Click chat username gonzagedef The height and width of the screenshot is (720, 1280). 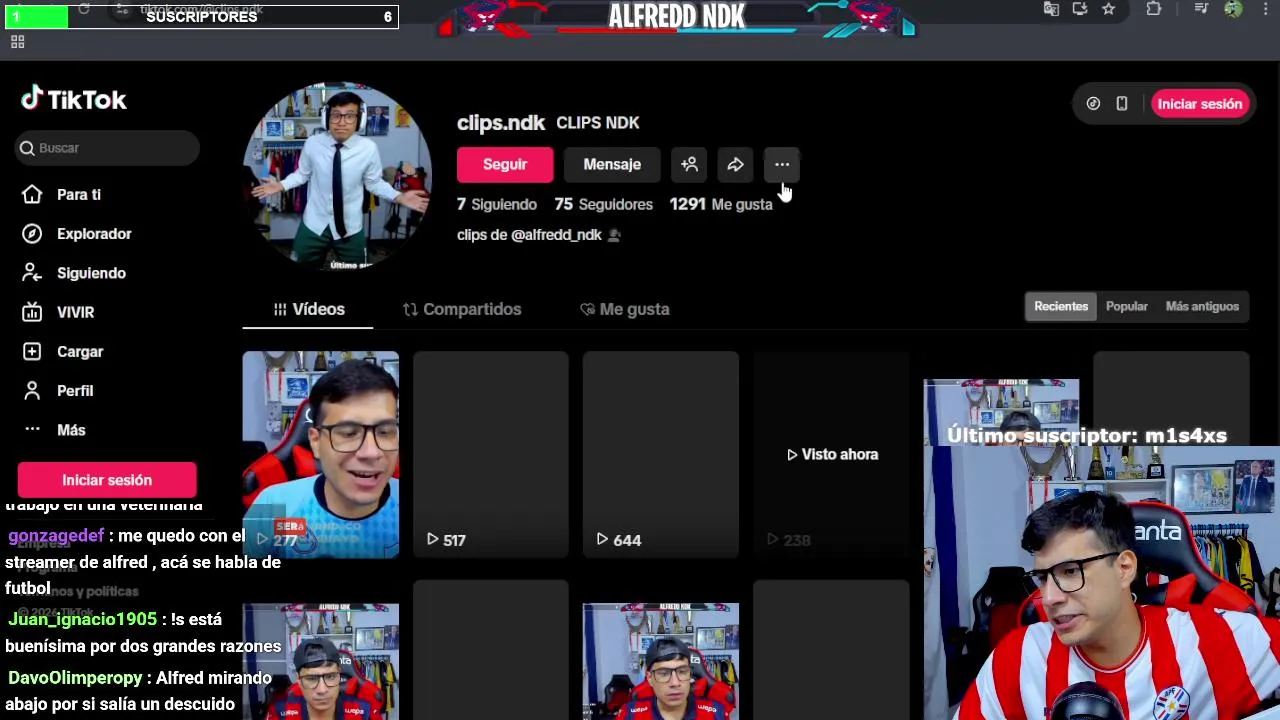point(56,536)
